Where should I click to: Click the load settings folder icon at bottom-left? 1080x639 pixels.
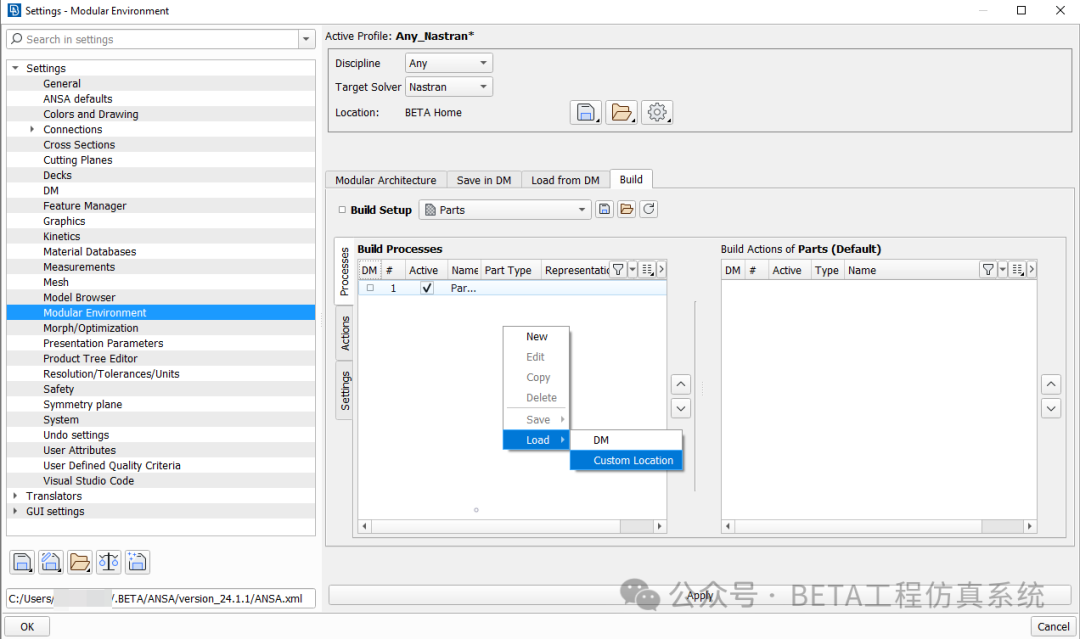80,563
